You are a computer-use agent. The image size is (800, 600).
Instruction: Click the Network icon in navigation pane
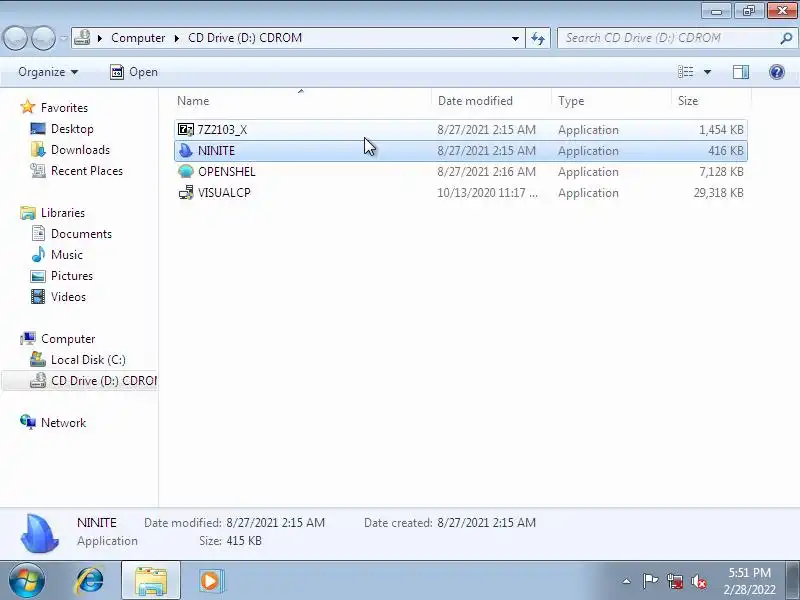pos(28,422)
